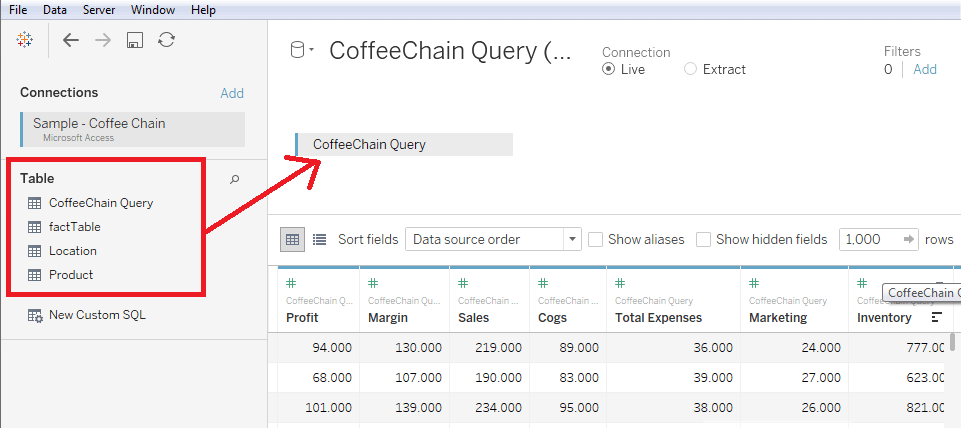Image resolution: width=961 pixels, height=428 pixels.
Task: Click the Profit cell showing 94.000
Action: pyautogui.click(x=318, y=348)
